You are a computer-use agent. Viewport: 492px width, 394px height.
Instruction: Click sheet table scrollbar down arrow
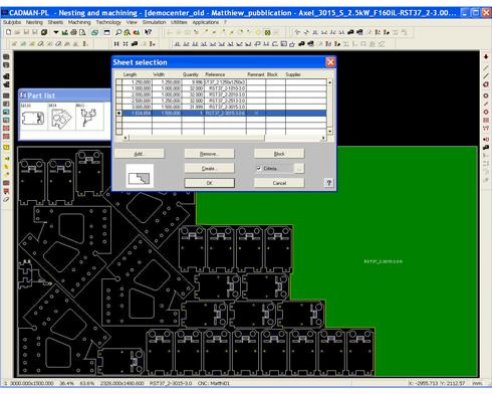click(330, 132)
